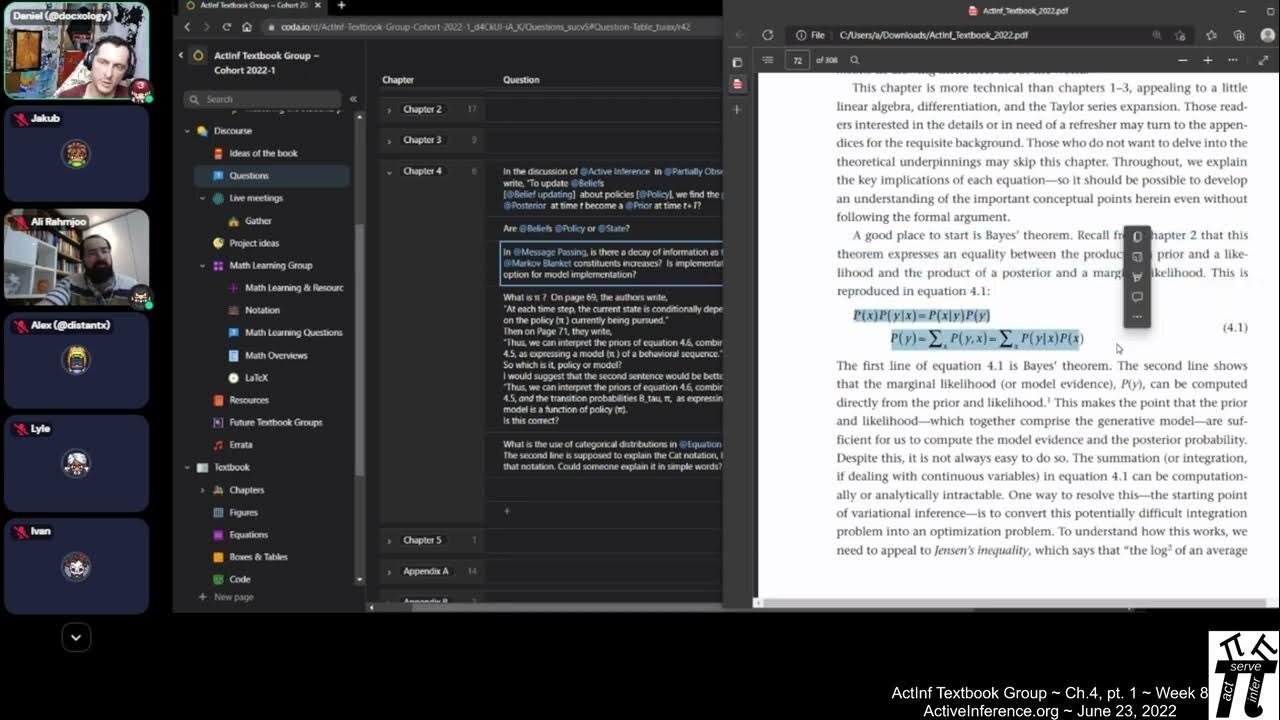Collapse the Coda sidebar with double chevron
1280x720 pixels.
353,99
